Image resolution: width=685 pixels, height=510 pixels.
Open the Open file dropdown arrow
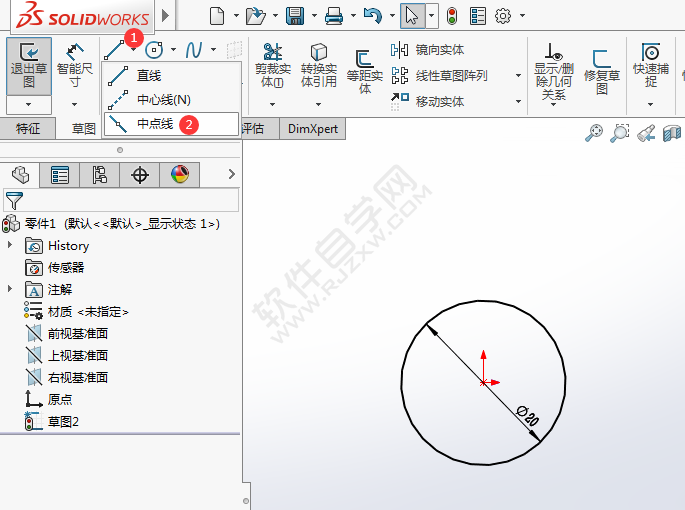coord(275,16)
